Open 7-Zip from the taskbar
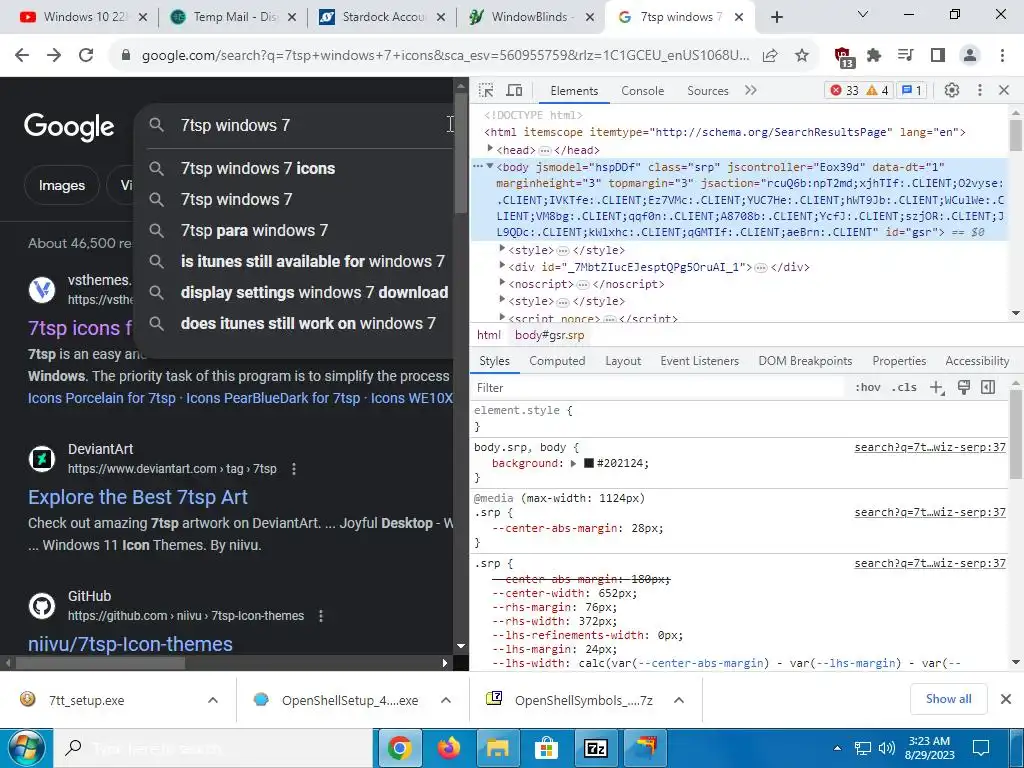 pos(596,748)
